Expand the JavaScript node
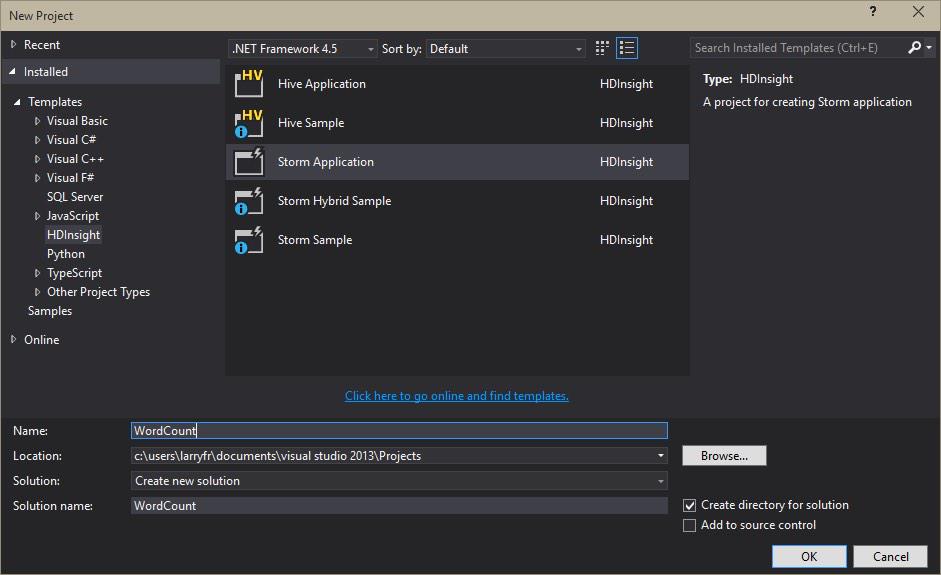This screenshot has height=575, width=941. 37,216
